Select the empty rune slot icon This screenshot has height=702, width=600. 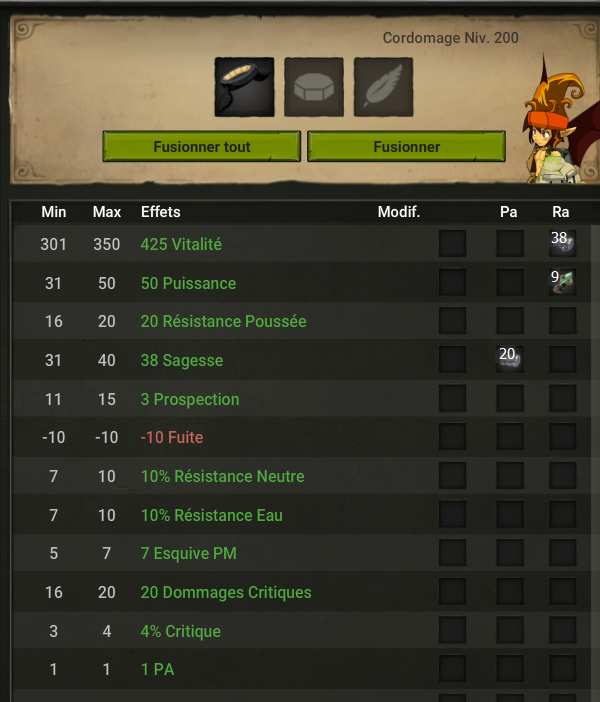click(x=314, y=87)
